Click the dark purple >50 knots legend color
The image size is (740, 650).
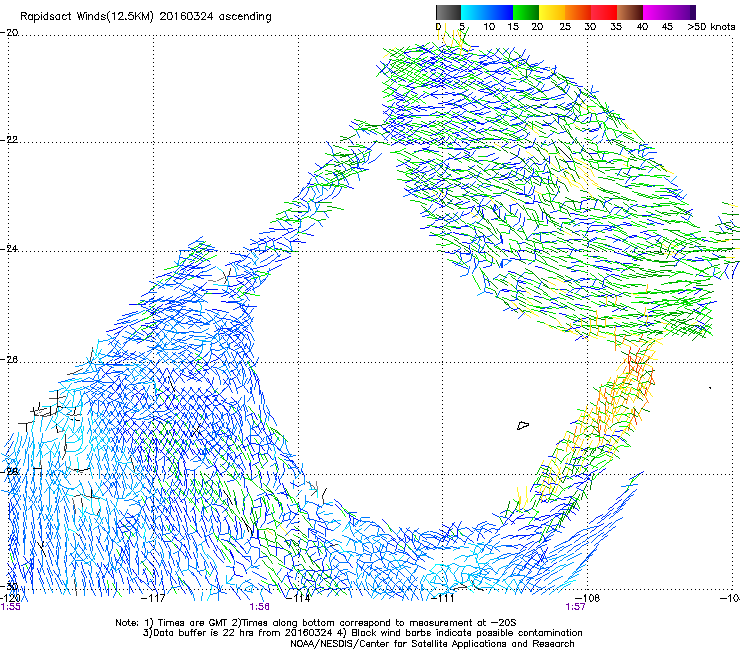693,12
